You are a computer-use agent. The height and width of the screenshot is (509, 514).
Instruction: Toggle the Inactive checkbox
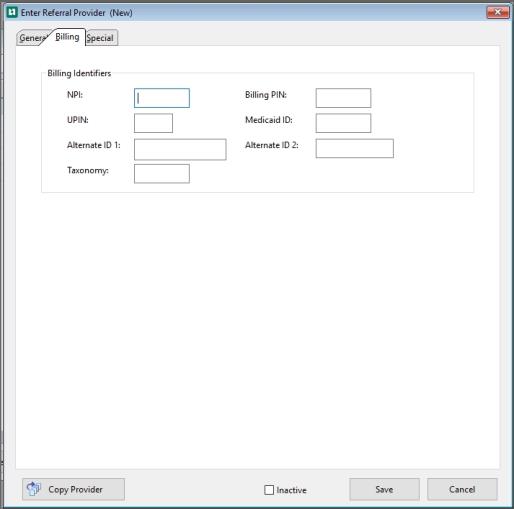[269, 490]
